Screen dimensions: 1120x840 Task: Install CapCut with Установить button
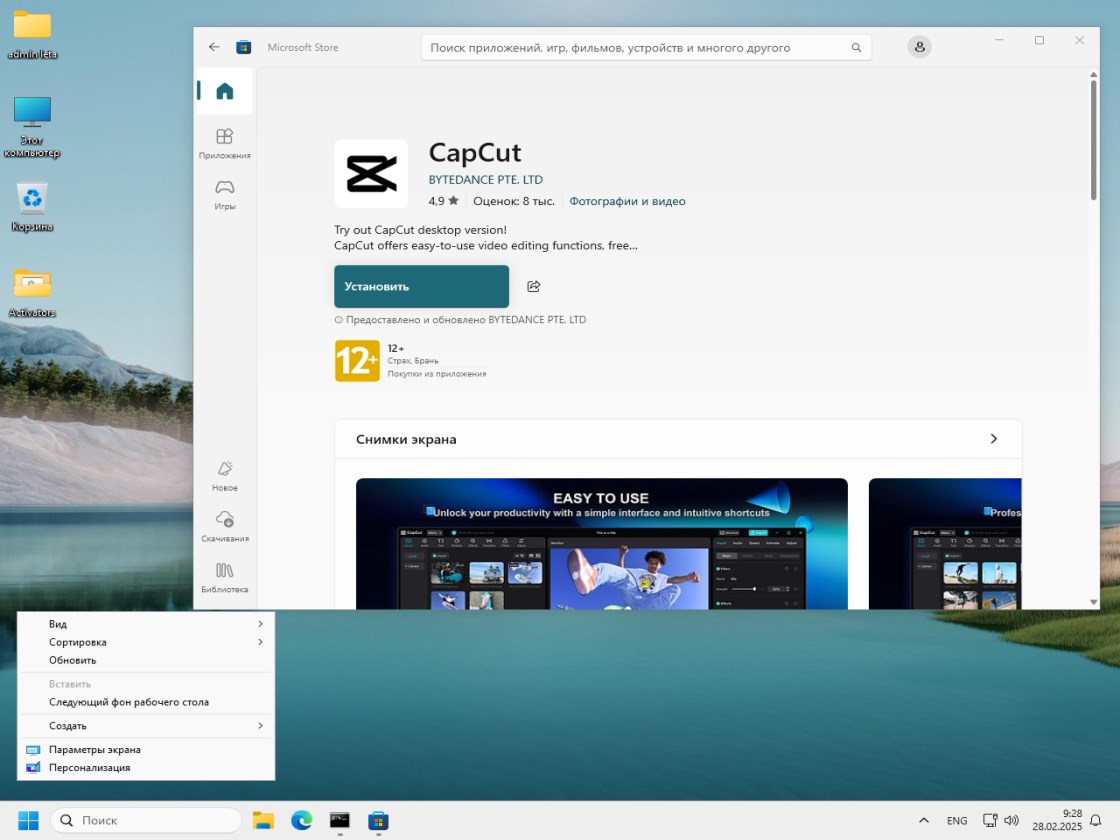click(x=421, y=286)
